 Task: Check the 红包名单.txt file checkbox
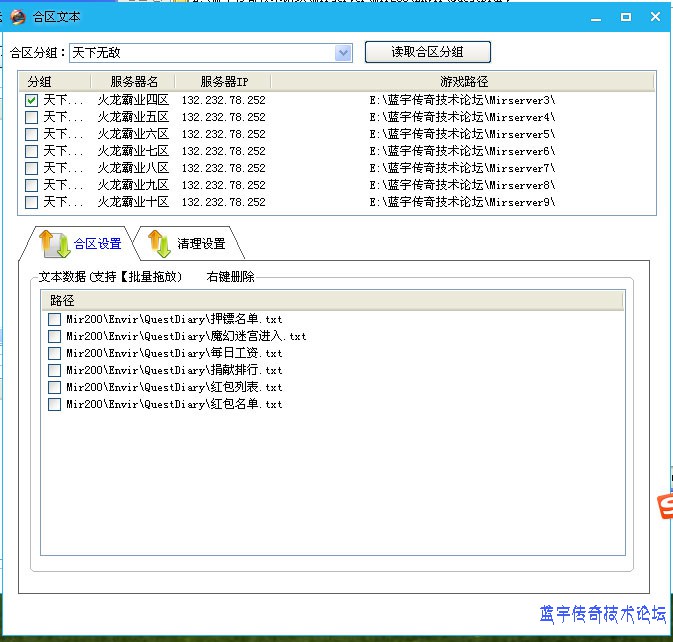pos(54,404)
